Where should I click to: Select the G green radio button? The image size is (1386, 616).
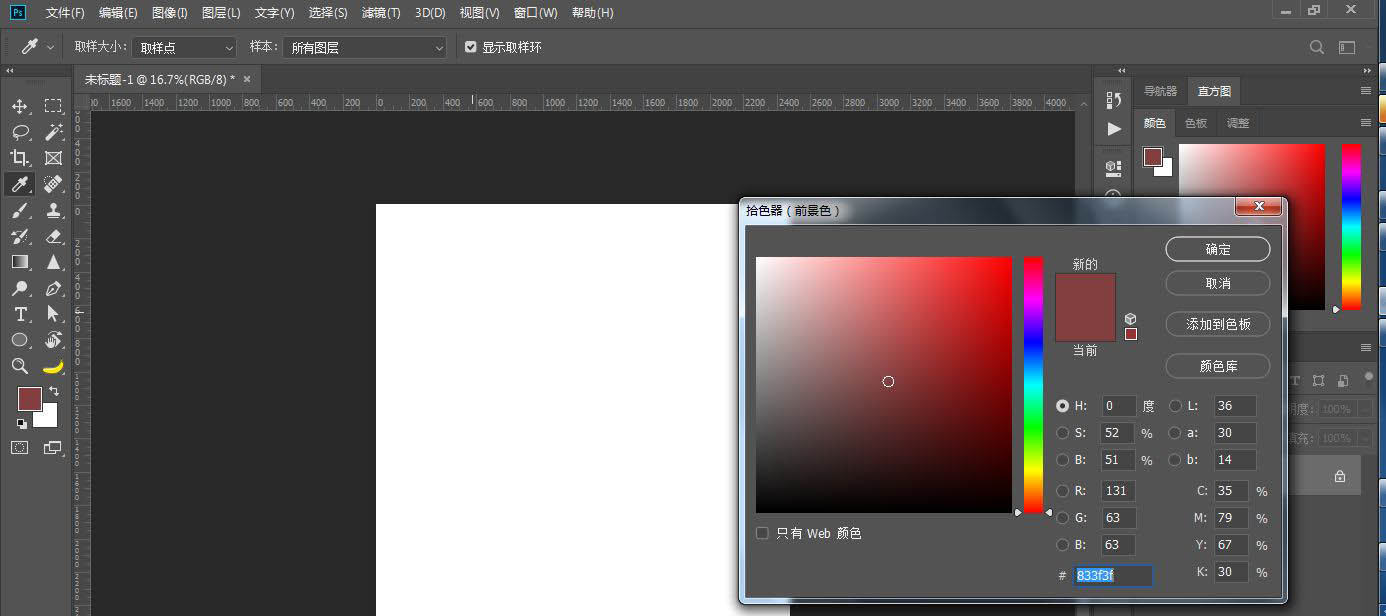(x=1062, y=518)
